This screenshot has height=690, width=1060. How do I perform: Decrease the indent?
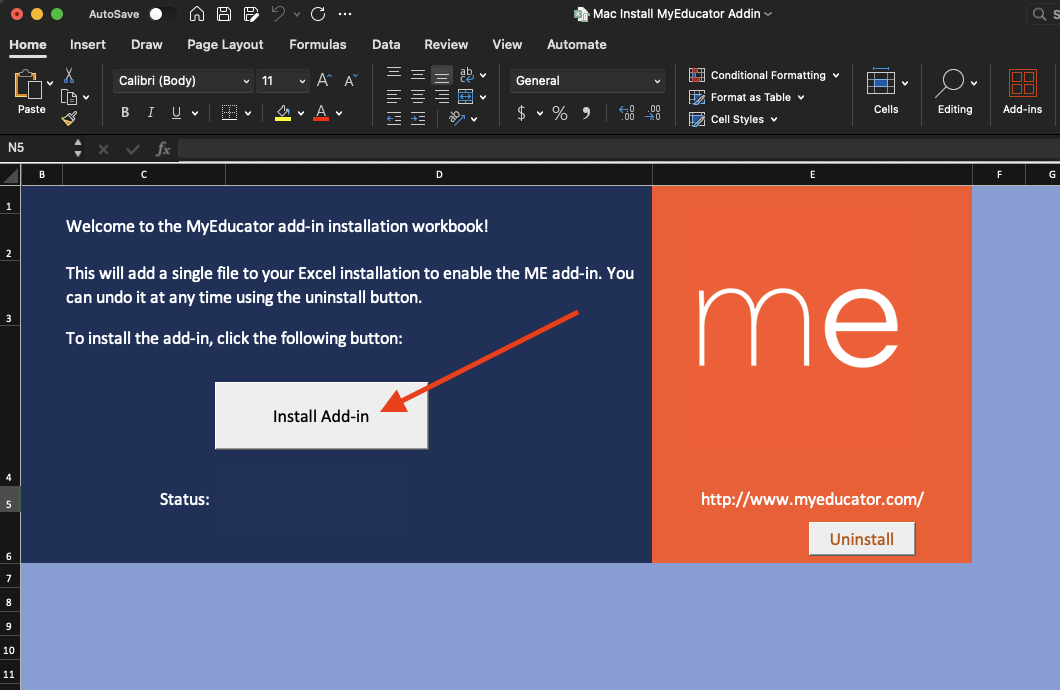(x=394, y=119)
